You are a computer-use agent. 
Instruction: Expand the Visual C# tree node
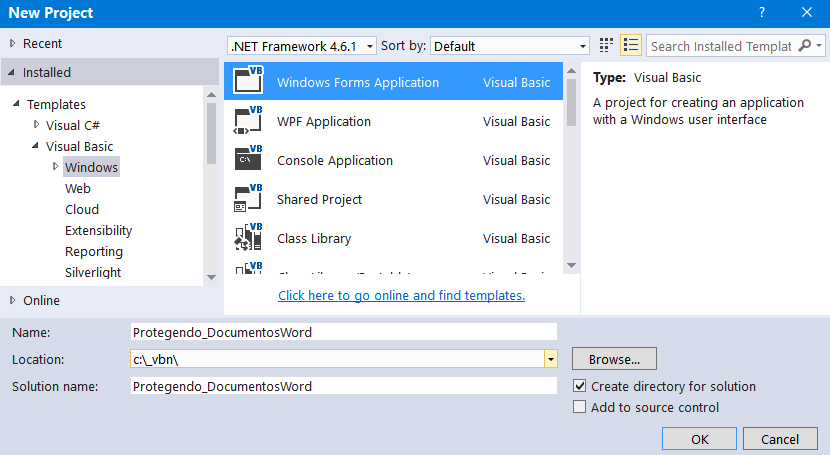pos(37,125)
